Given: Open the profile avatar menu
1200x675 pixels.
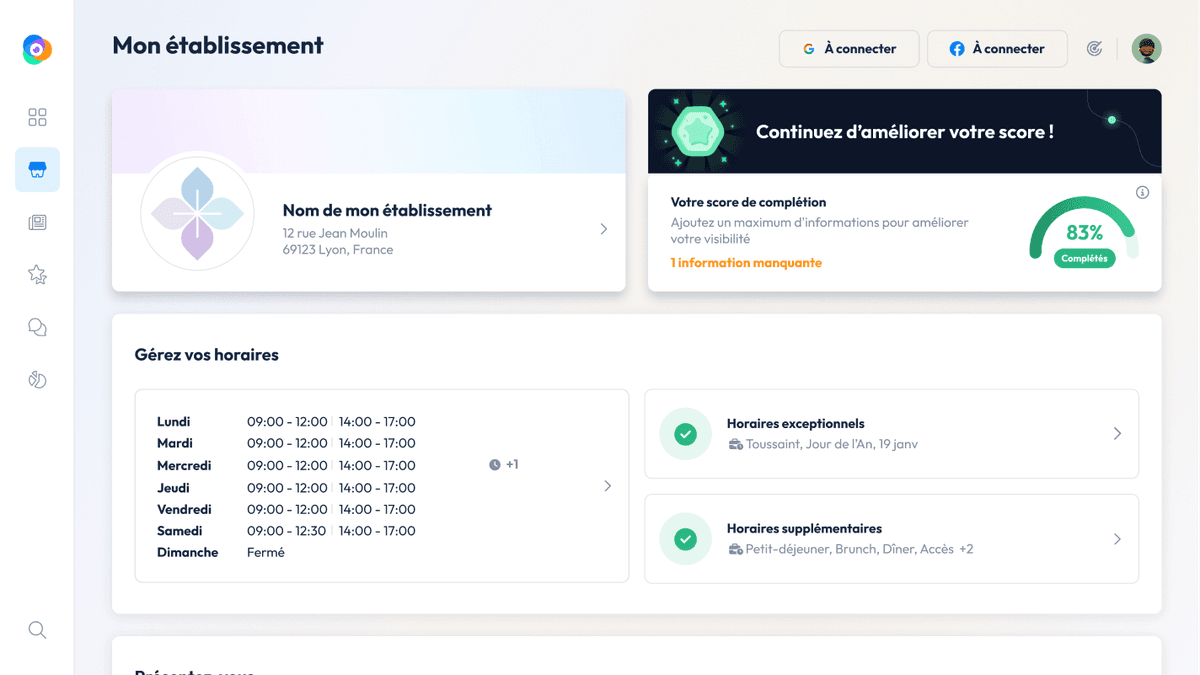Looking at the screenshot, I should (1146, 48).
